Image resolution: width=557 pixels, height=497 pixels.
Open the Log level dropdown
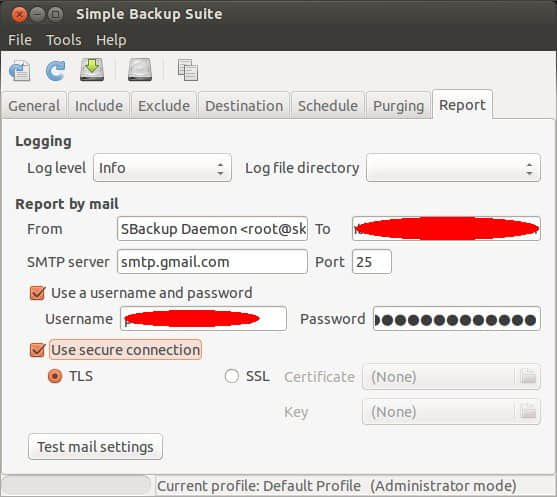click(162, 168)
